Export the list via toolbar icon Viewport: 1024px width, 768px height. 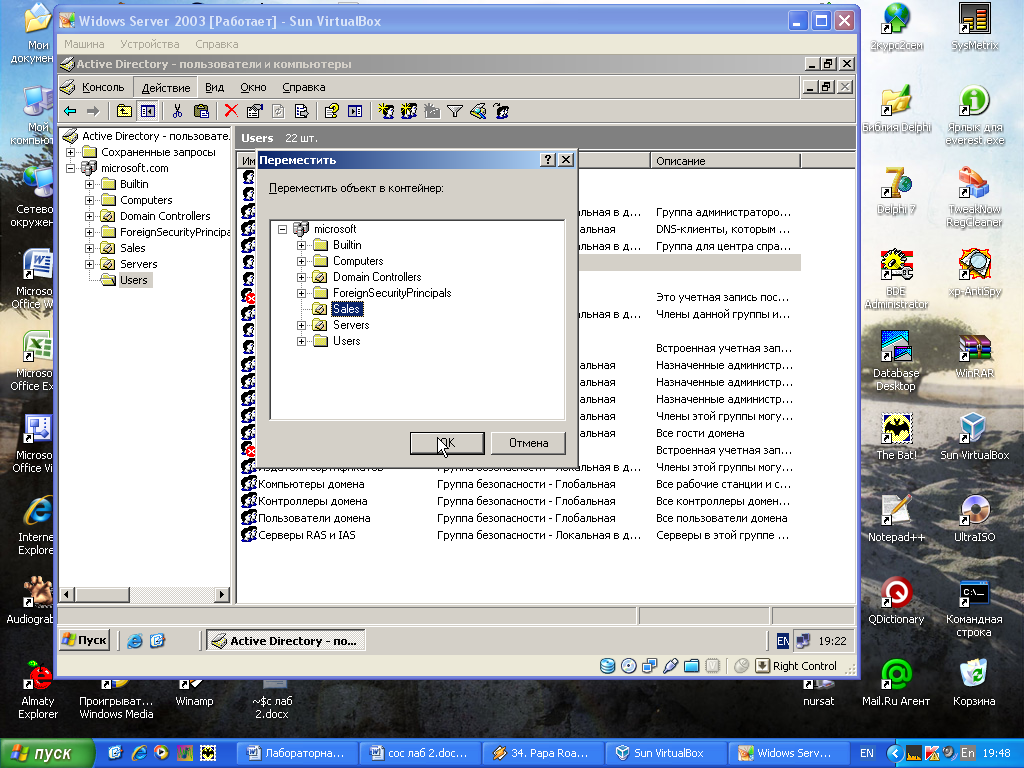pos(301,112)
